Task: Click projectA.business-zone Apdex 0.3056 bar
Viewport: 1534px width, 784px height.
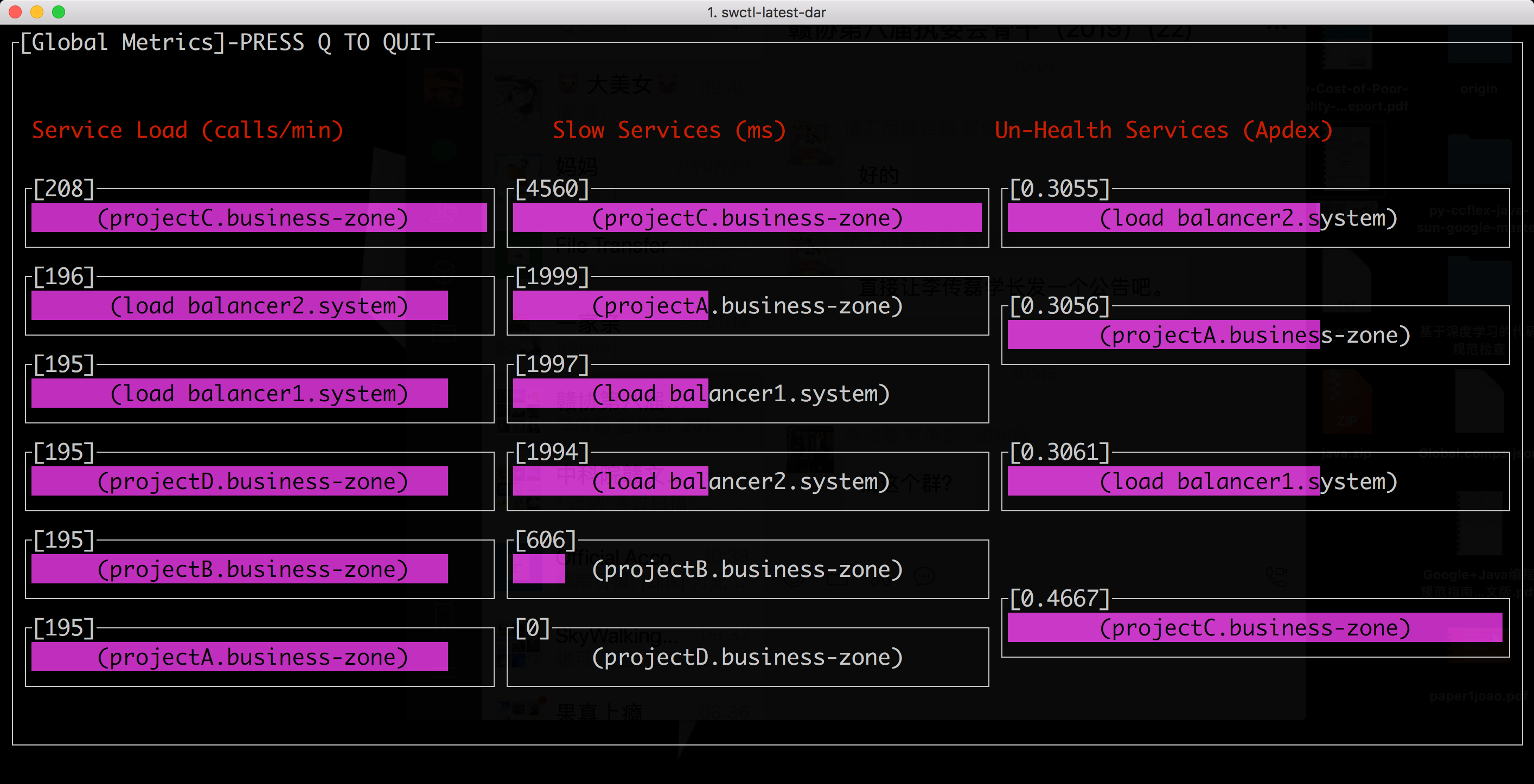Action: 1163,335
